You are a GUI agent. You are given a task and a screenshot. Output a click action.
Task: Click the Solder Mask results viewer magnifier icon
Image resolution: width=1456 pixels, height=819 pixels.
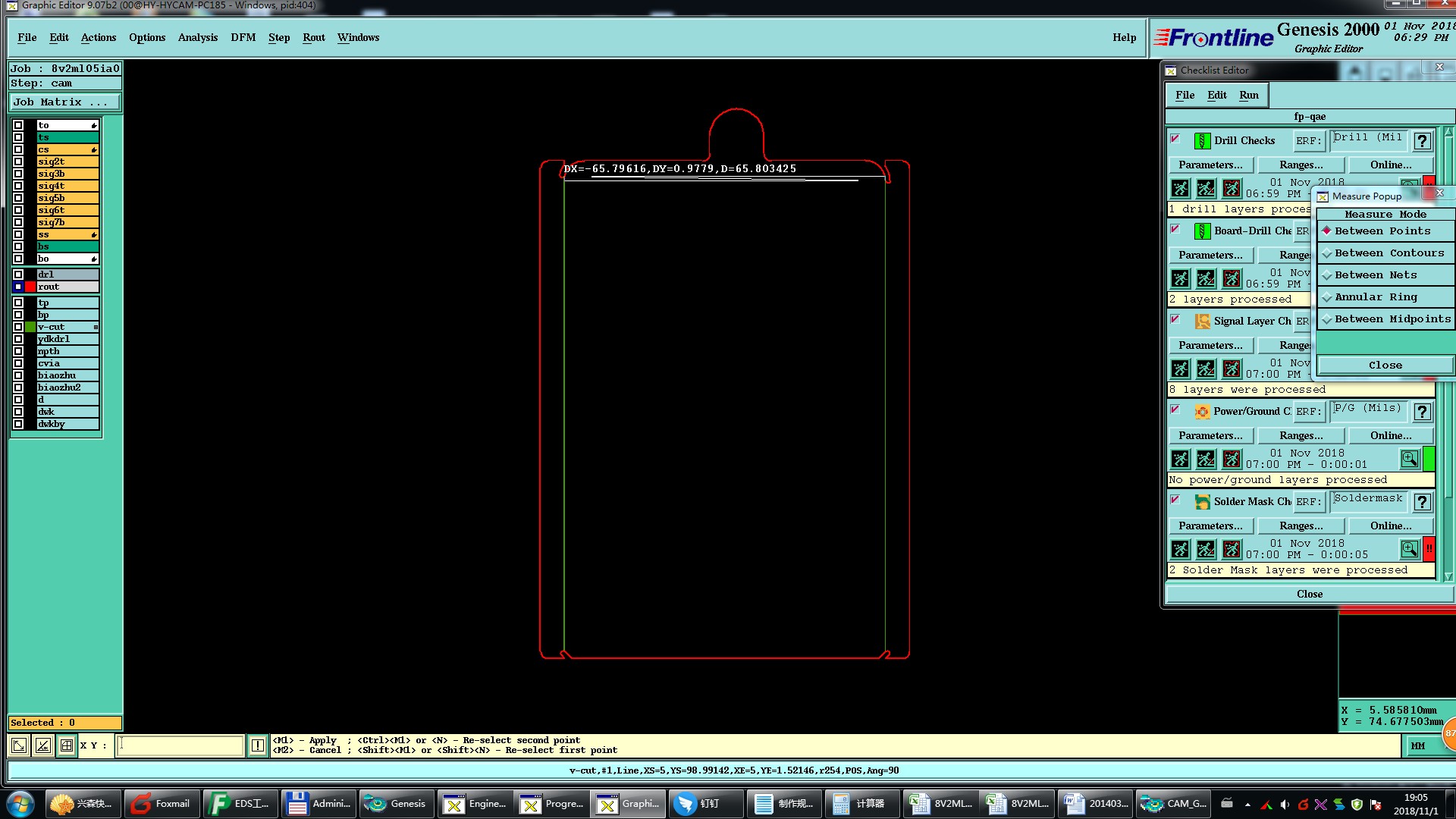pyautogui.click(x=1409, y=548)
